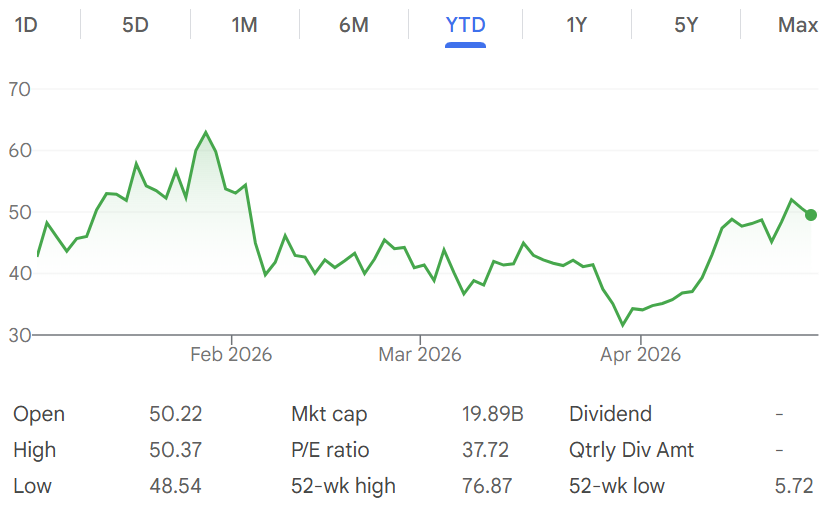Click the 52-wk low label
Screen dimensions: 824x517
pyautogui.click(x=617, y=486)
